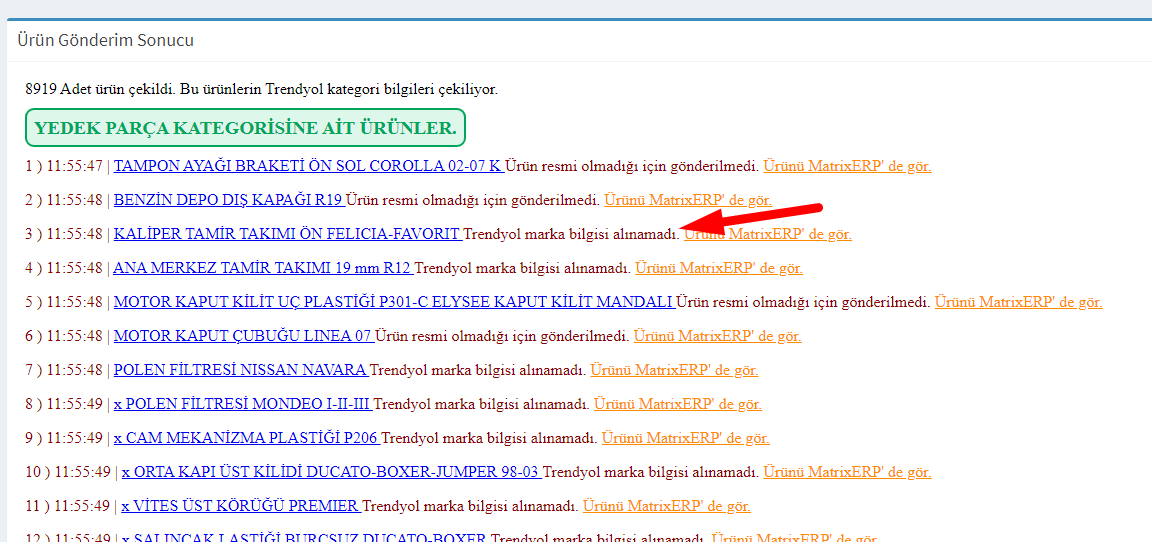Follow MatrixERP link for MOTOR KAPUT ÇUBUĞU LINEA
This screenshot has height=542, width=1152.
[x=717, y=336]
